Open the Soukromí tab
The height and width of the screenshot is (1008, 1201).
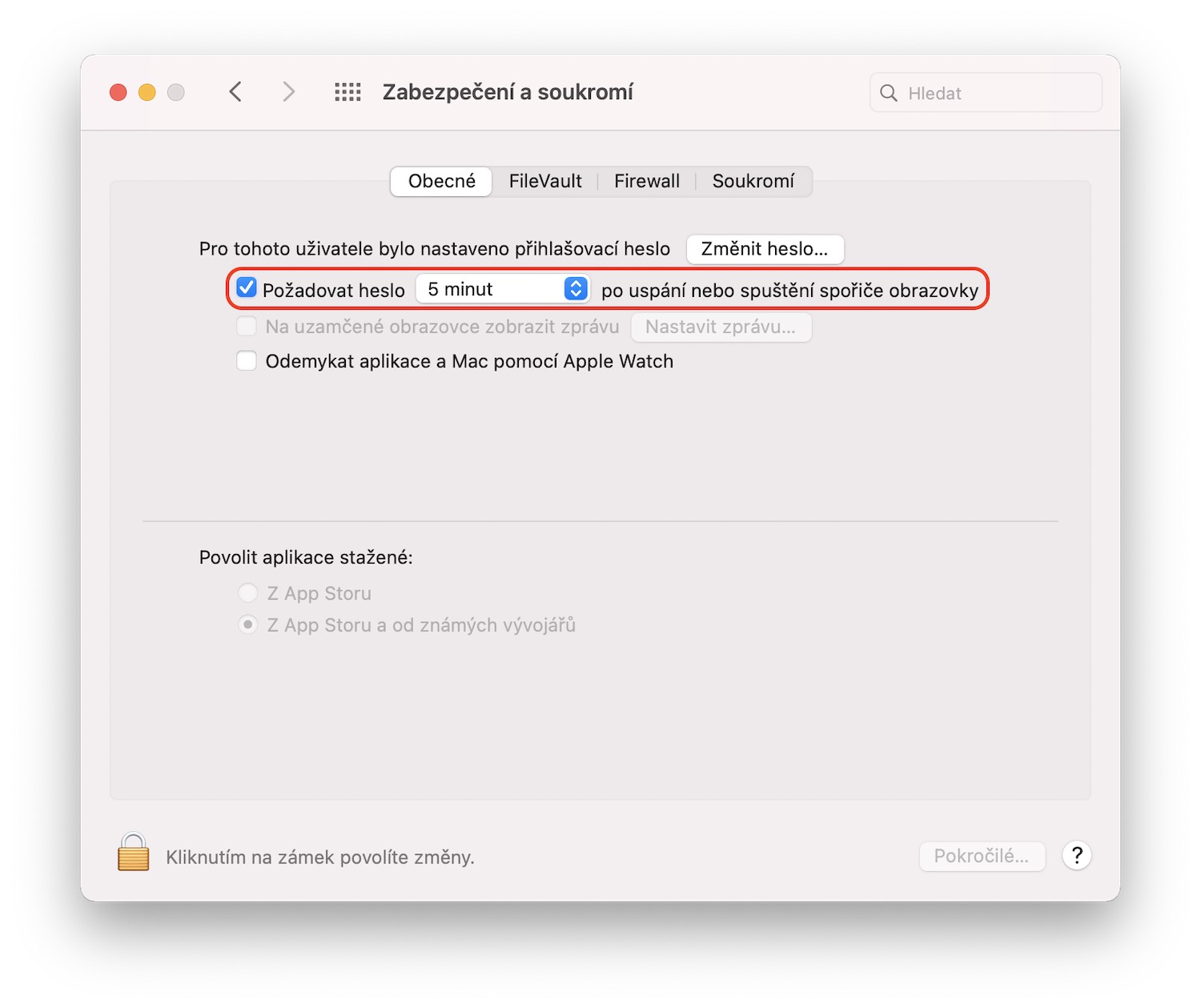753,181
